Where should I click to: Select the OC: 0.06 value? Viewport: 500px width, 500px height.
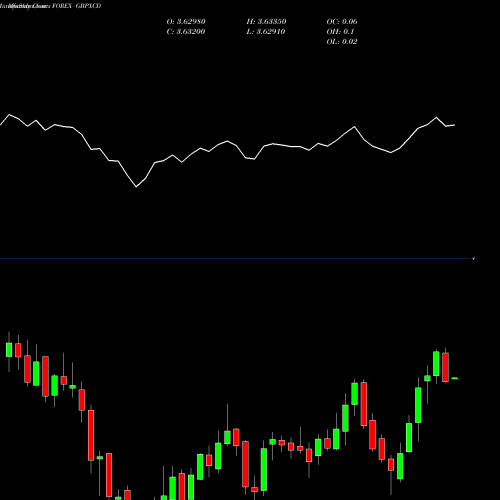[x=342, y=22]
